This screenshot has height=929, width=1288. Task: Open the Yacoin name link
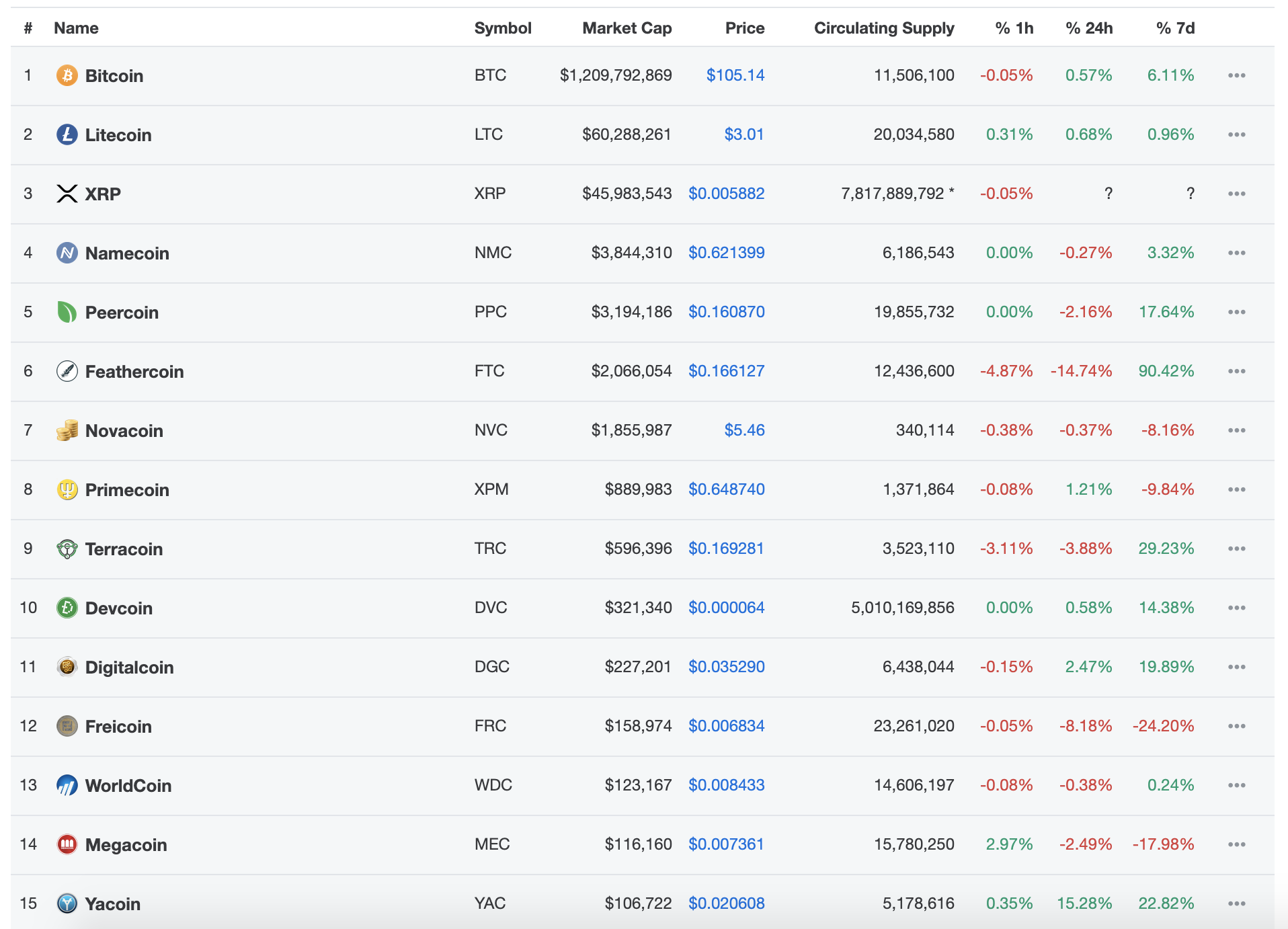(113, 904)
